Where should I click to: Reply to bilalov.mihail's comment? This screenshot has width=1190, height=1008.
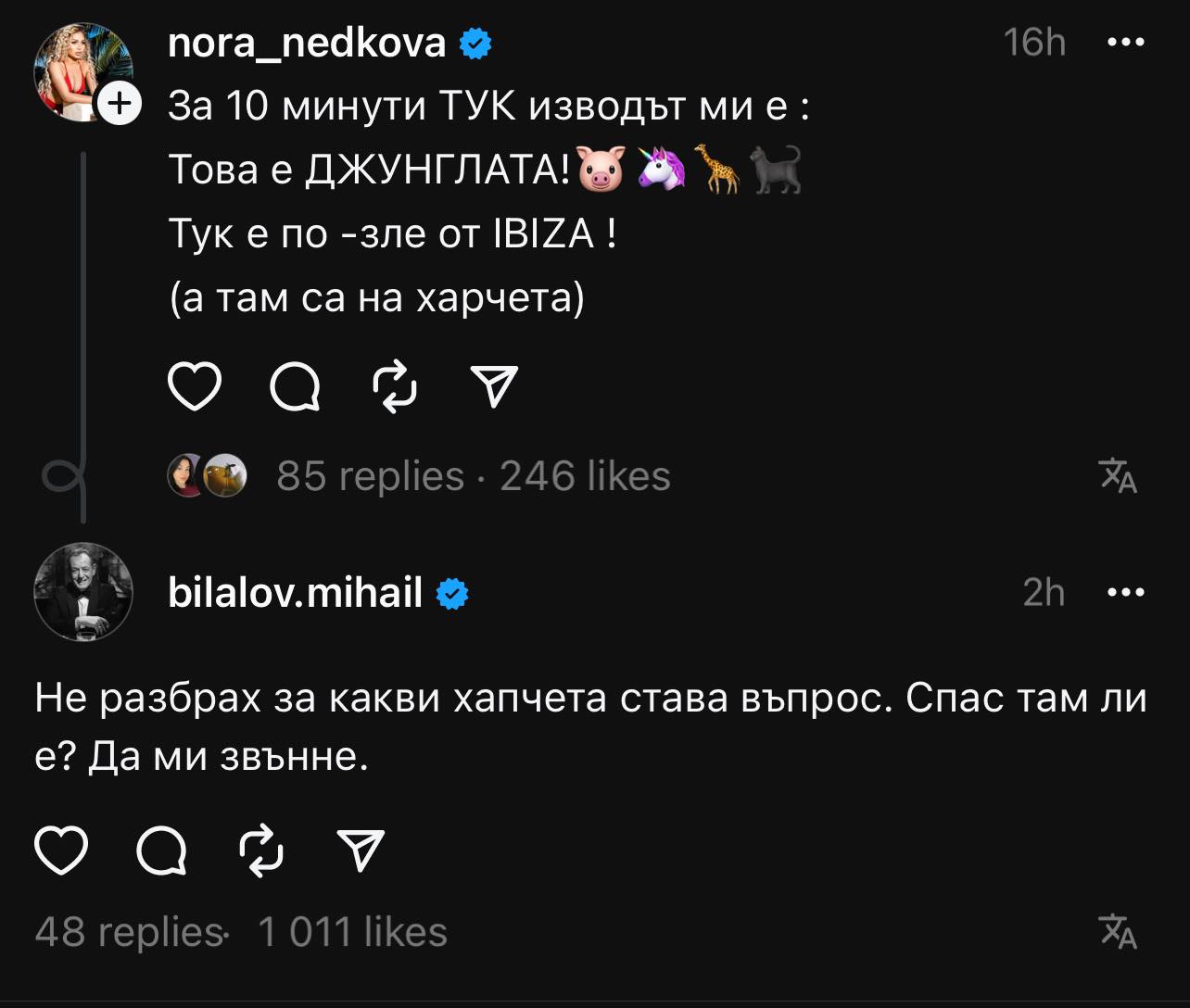tap(161, 850)
